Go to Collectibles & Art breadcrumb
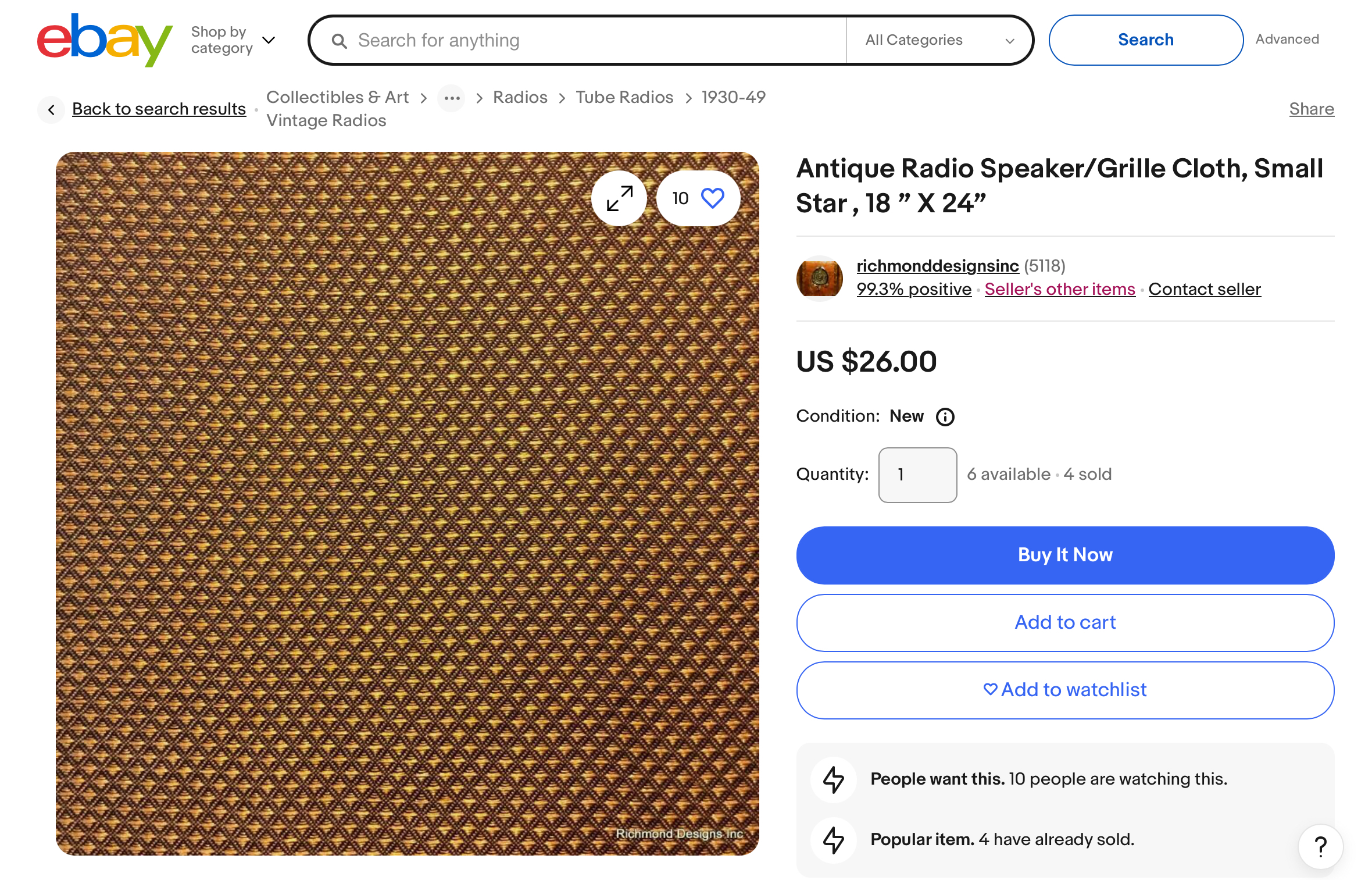Viewport: 1372px width, 880px height. (337, 97)
